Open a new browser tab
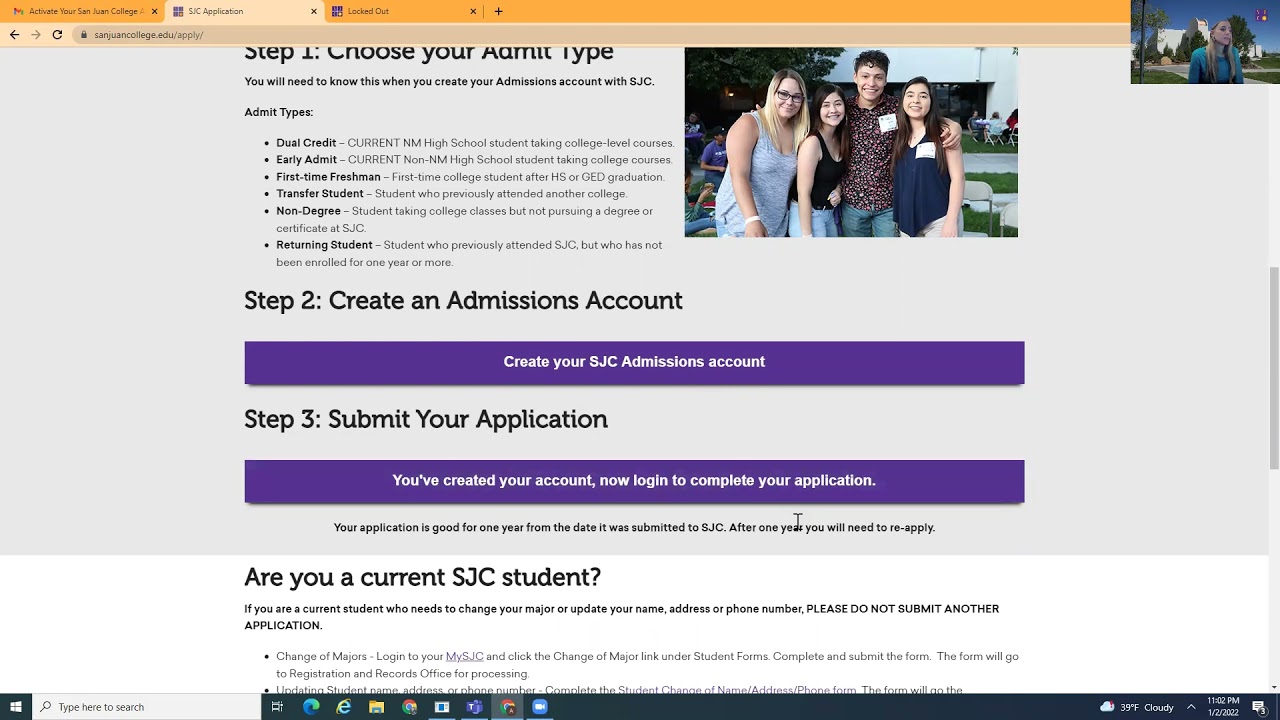This screenshot has height=720, width=1280. pos(498,11)
